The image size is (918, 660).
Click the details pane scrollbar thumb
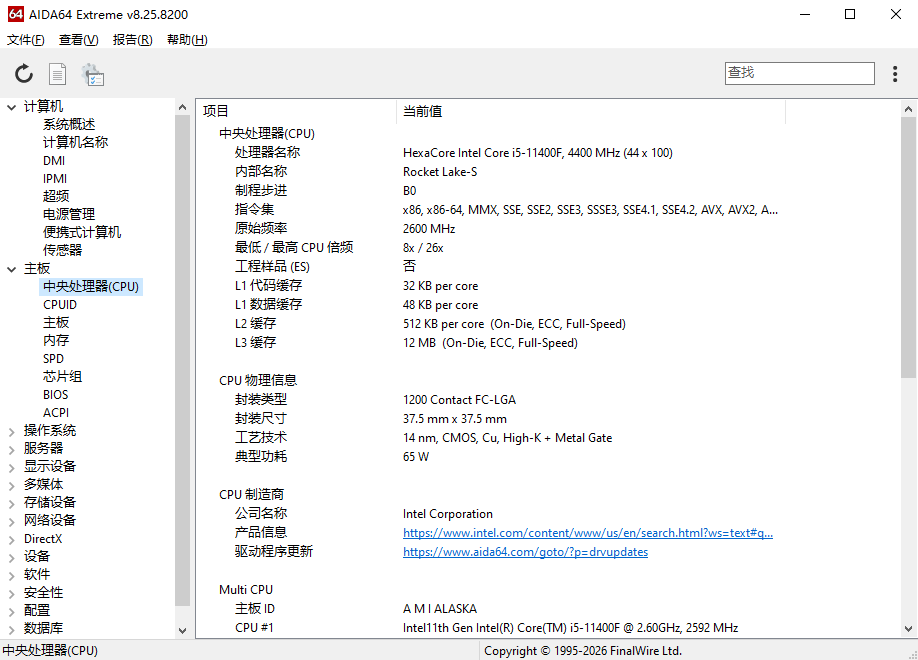tap(908, 248)
